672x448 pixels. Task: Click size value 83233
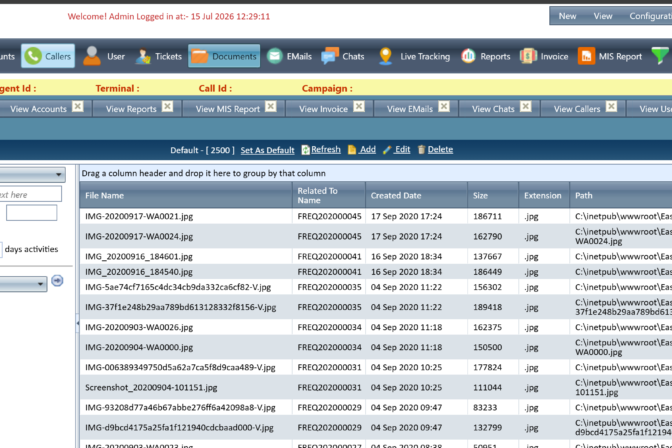485,407
